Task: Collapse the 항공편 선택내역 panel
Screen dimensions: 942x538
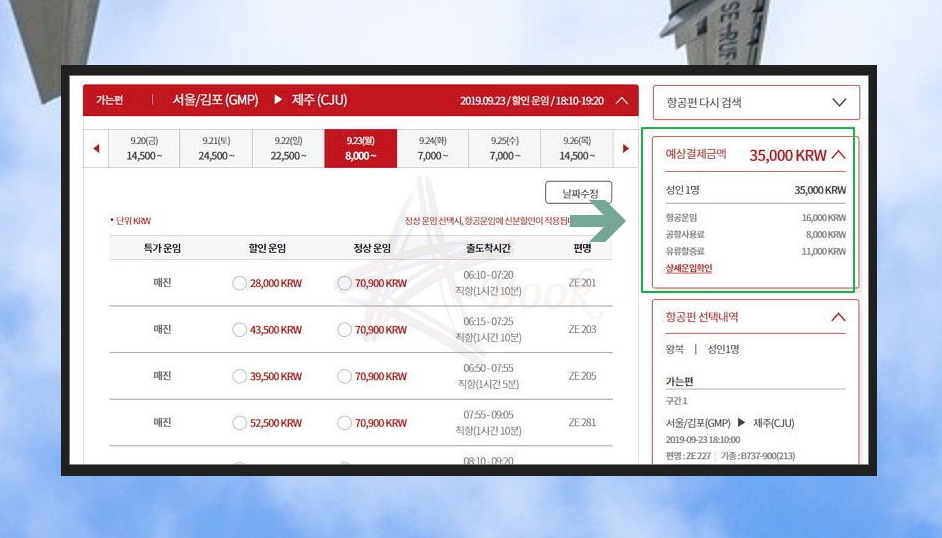Action: click(x=838, y=317)
